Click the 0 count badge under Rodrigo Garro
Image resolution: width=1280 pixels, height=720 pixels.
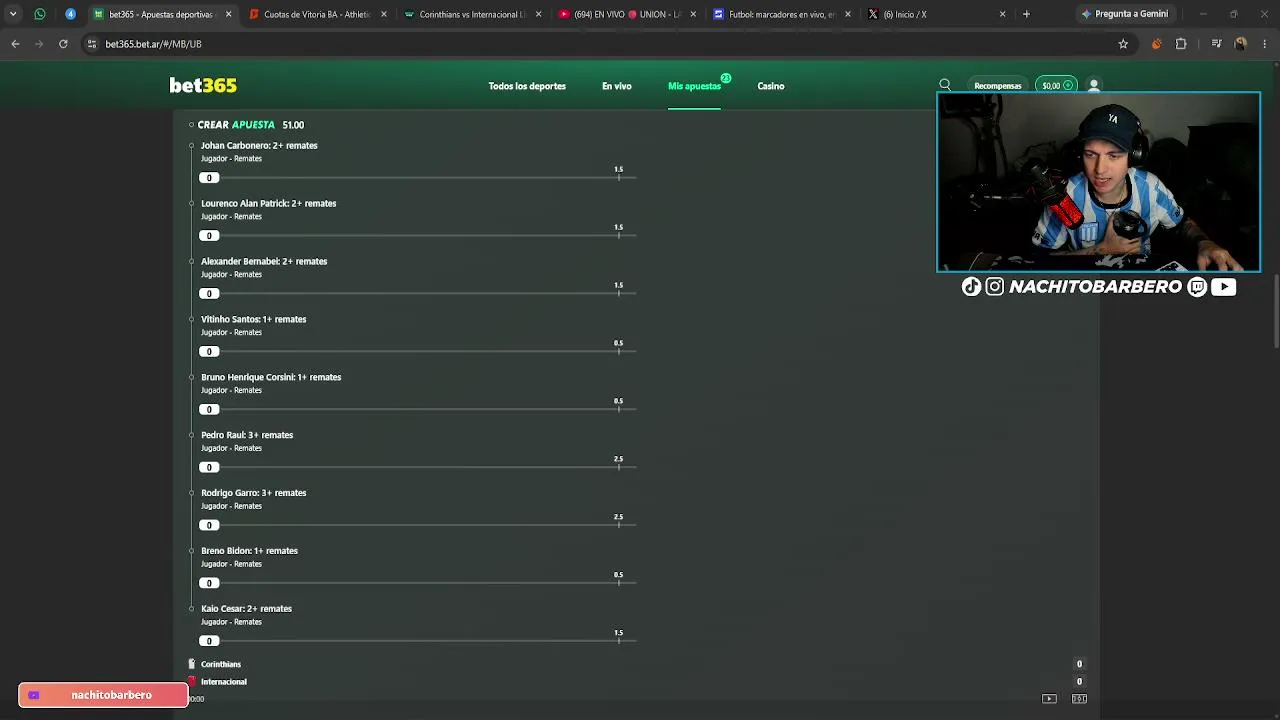[209, 525]
